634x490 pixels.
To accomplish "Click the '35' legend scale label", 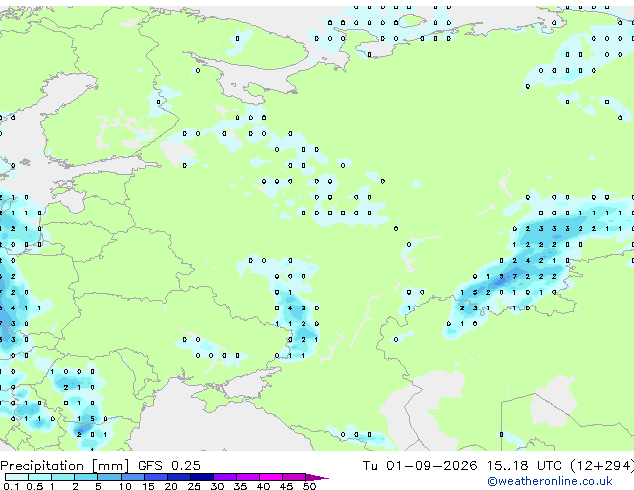I will [240, 486].
